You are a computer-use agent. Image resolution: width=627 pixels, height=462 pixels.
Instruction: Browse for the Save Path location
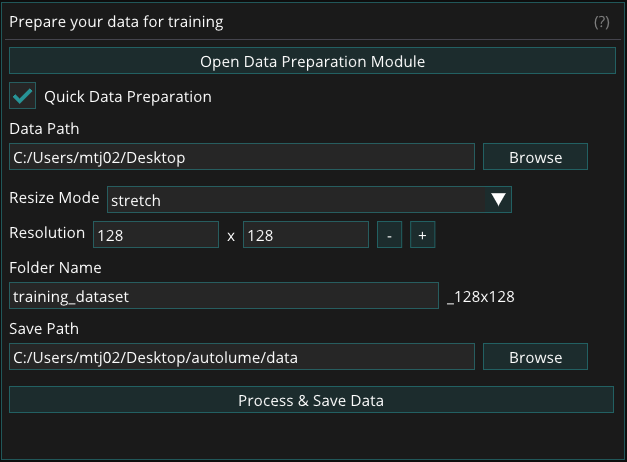pos(535,357)
